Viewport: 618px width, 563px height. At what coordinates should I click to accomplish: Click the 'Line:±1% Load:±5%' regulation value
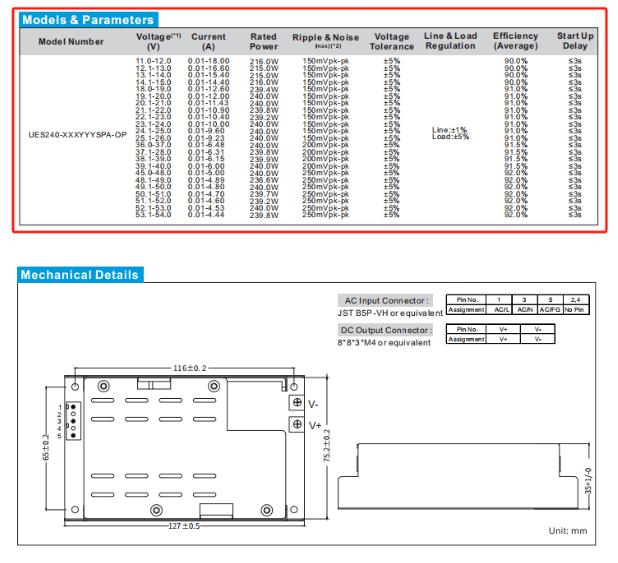pyautogui.click(x=450, y=133)
